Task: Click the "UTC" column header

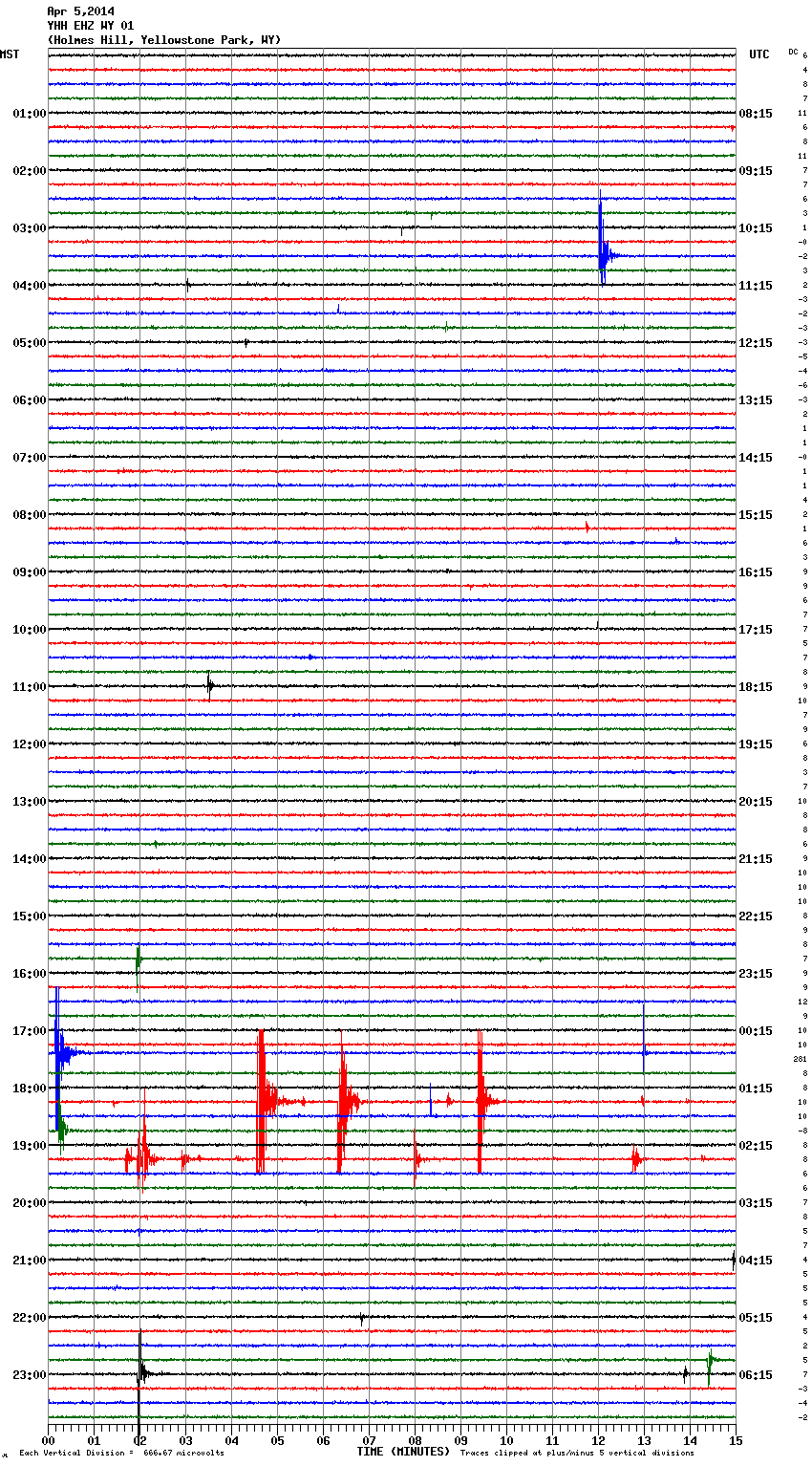Action: [x=759, y=54]
